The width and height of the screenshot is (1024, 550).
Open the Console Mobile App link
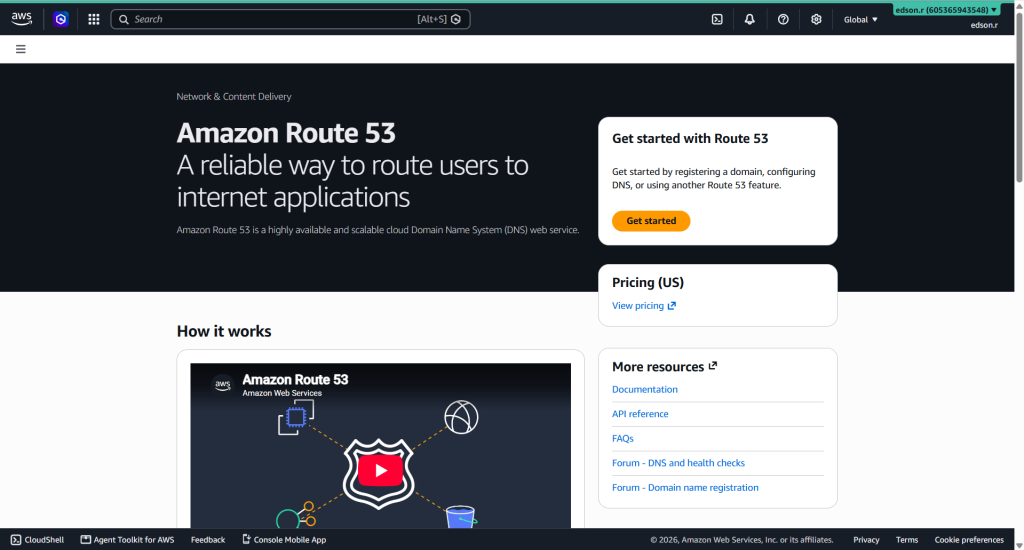click(284, 540)
